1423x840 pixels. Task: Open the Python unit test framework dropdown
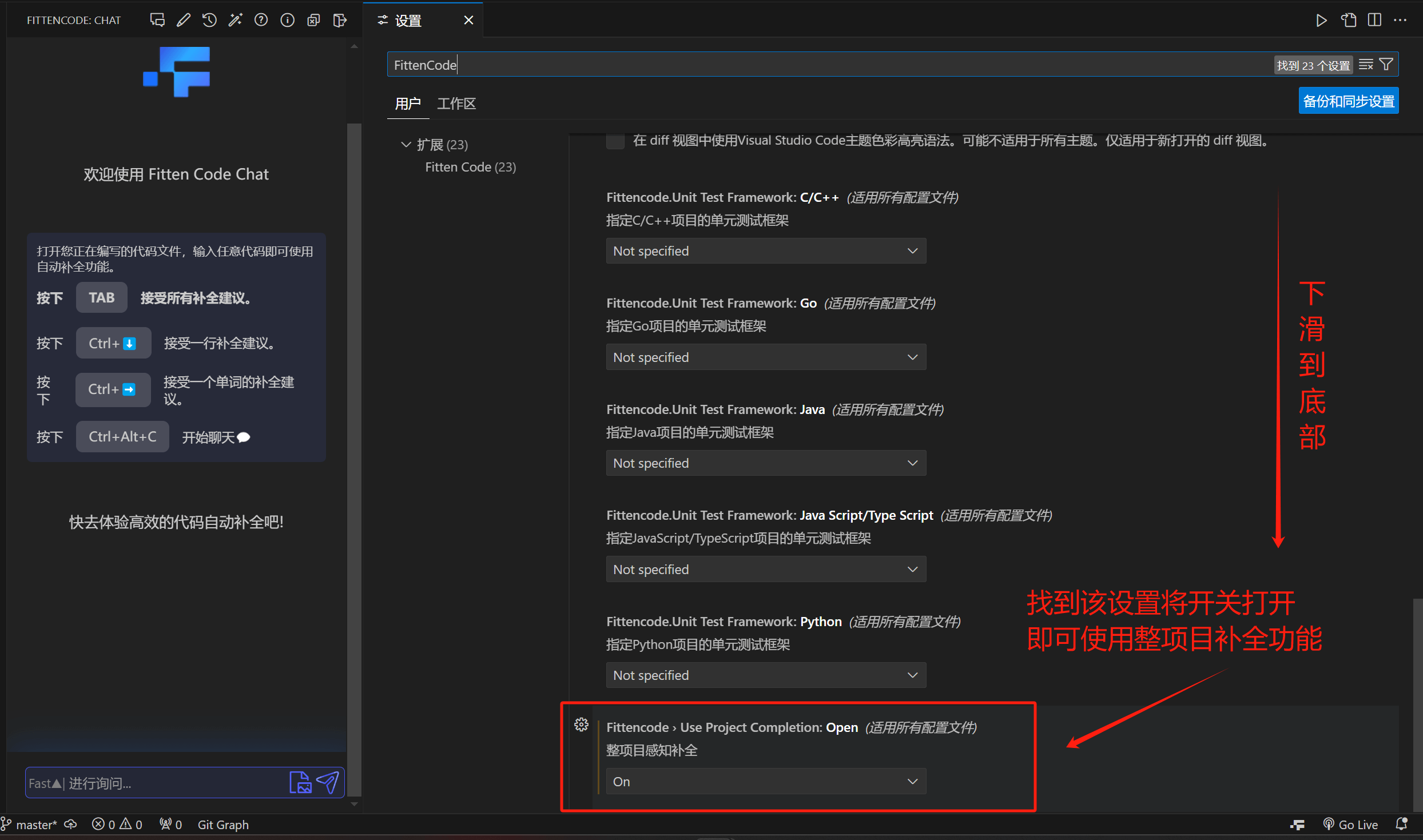click(x=765, y=675)
